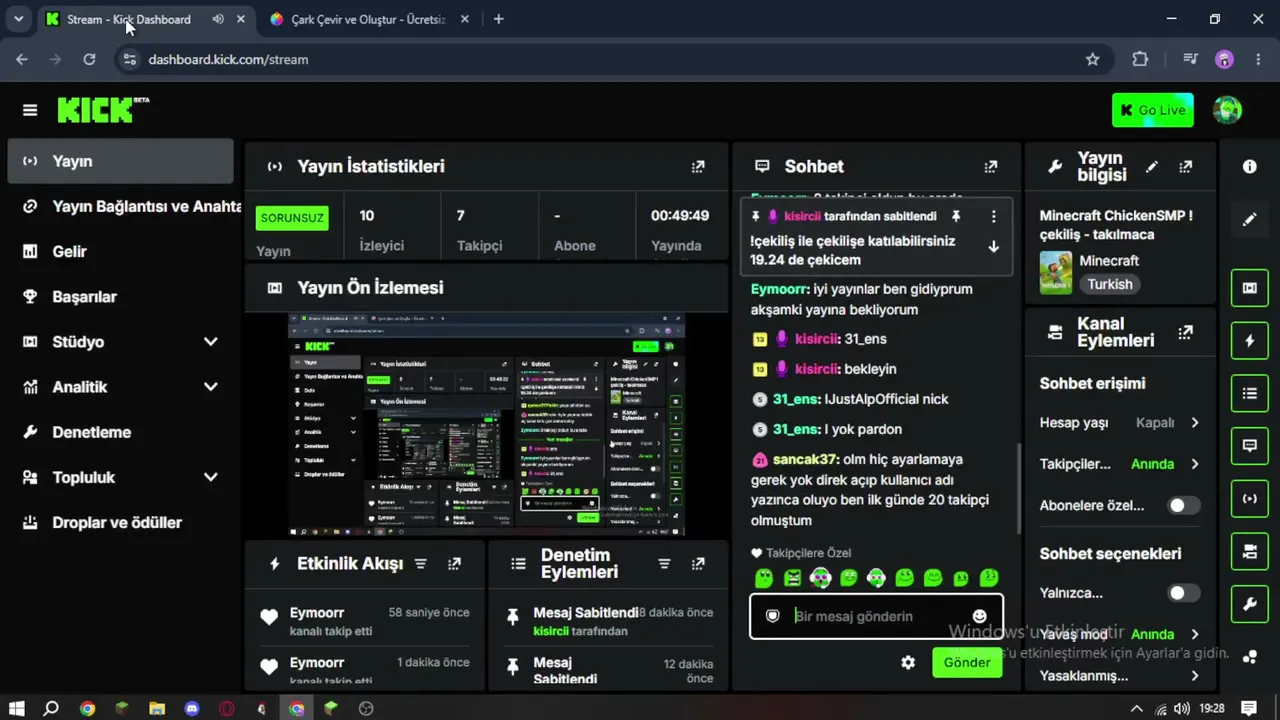
Task: Pop out the Etkinlik Akışı panel
Action: click(x=454, y=564)
